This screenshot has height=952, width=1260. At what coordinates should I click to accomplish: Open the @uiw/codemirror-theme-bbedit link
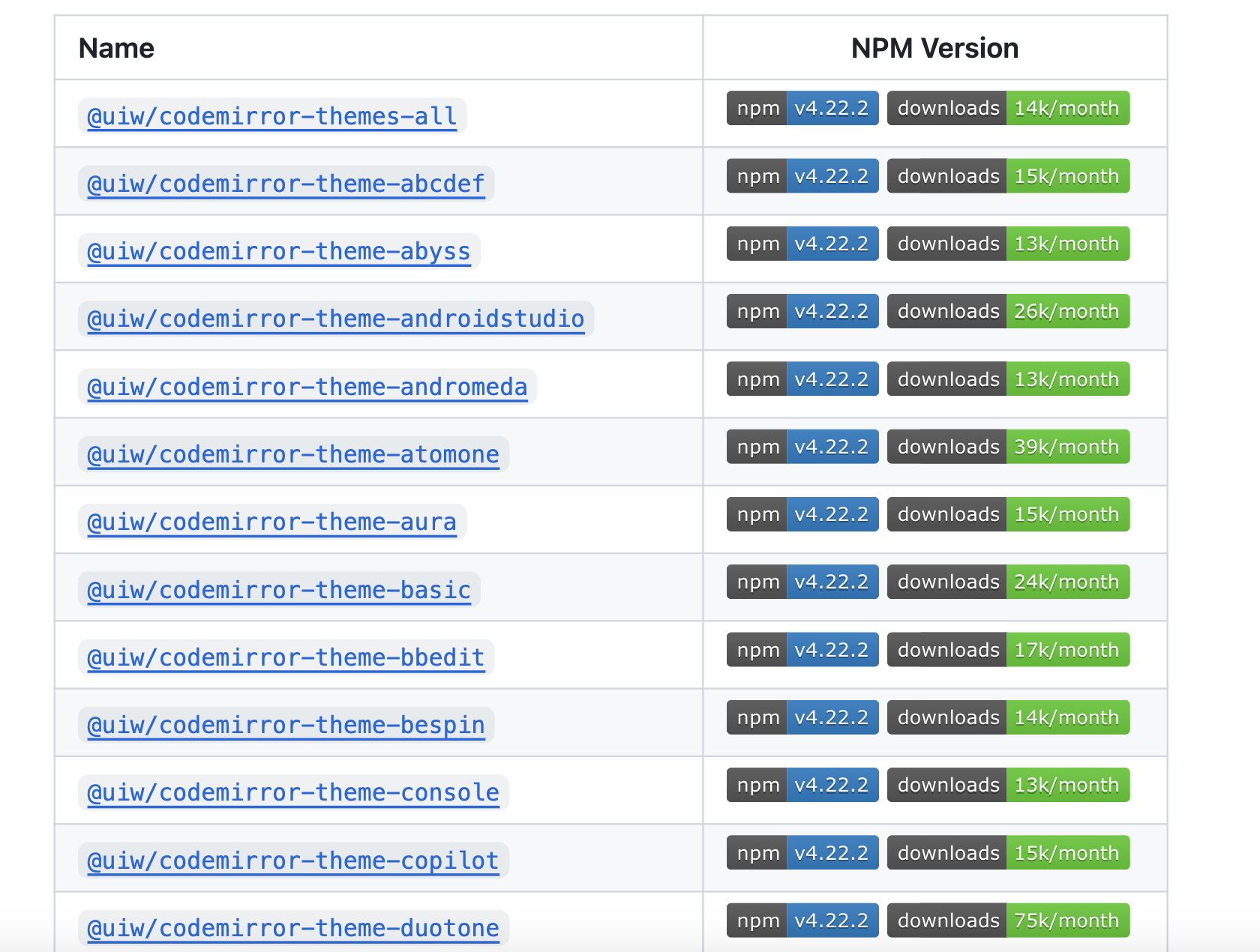click(x=284, y=657)
